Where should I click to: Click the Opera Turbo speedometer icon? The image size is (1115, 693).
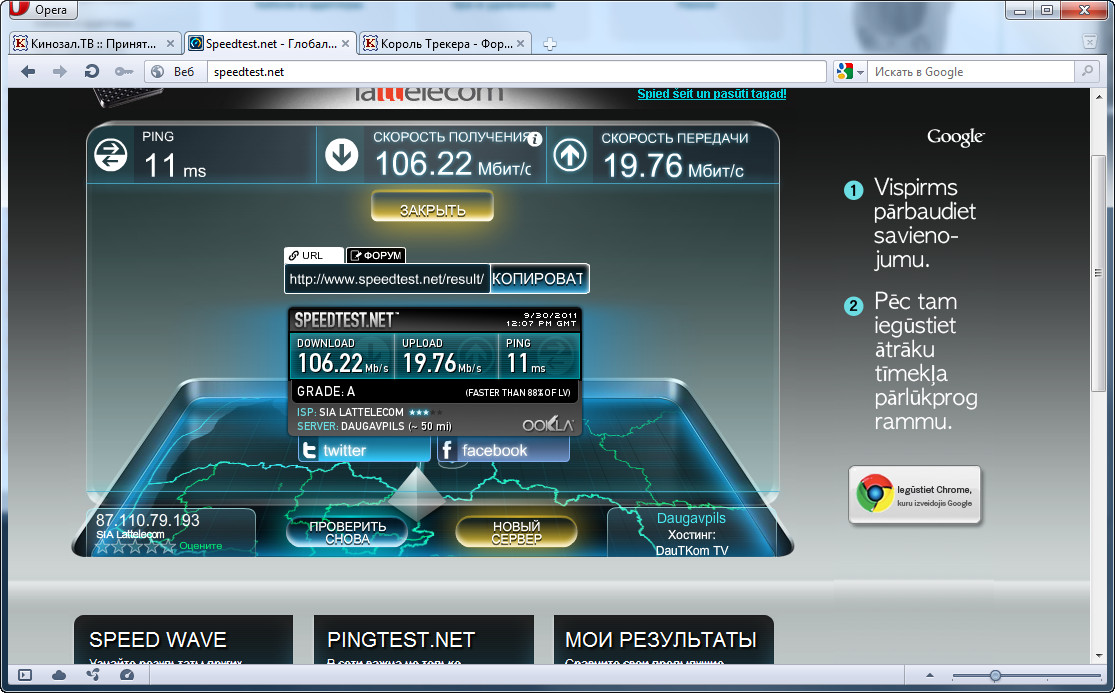tap(127, 675)
